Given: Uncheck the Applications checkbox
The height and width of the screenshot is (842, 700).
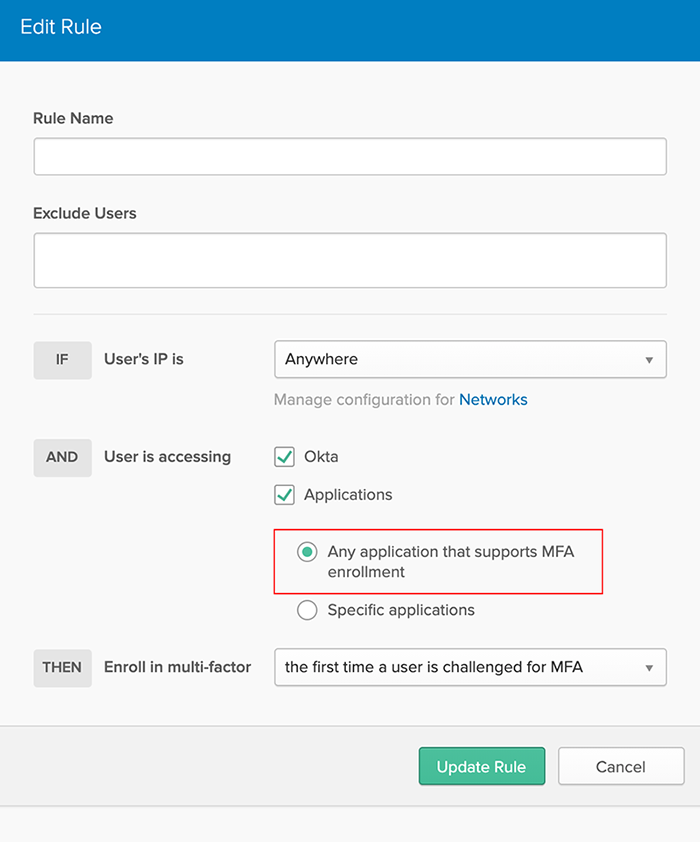Looking at the screenshot, I should [x=284, y=495].
